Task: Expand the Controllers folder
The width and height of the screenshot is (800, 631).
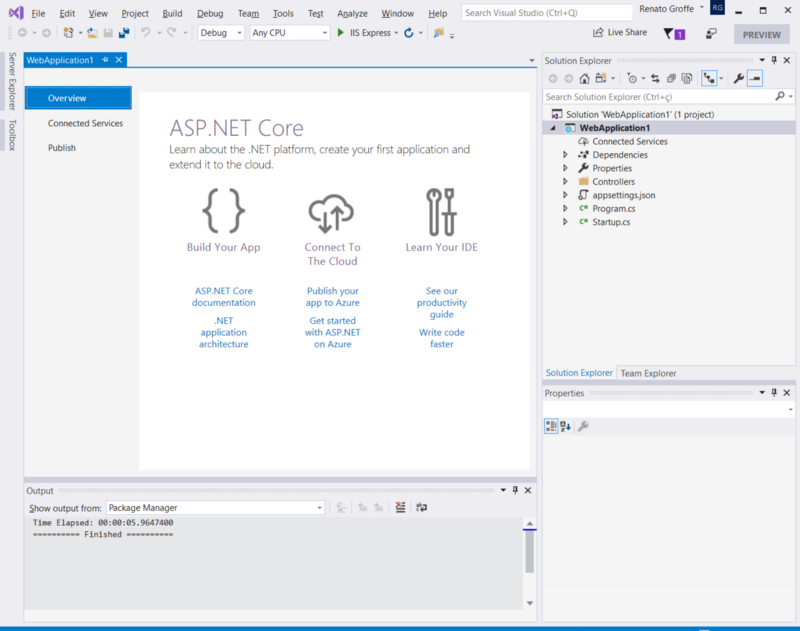Action: click(565, 181)
